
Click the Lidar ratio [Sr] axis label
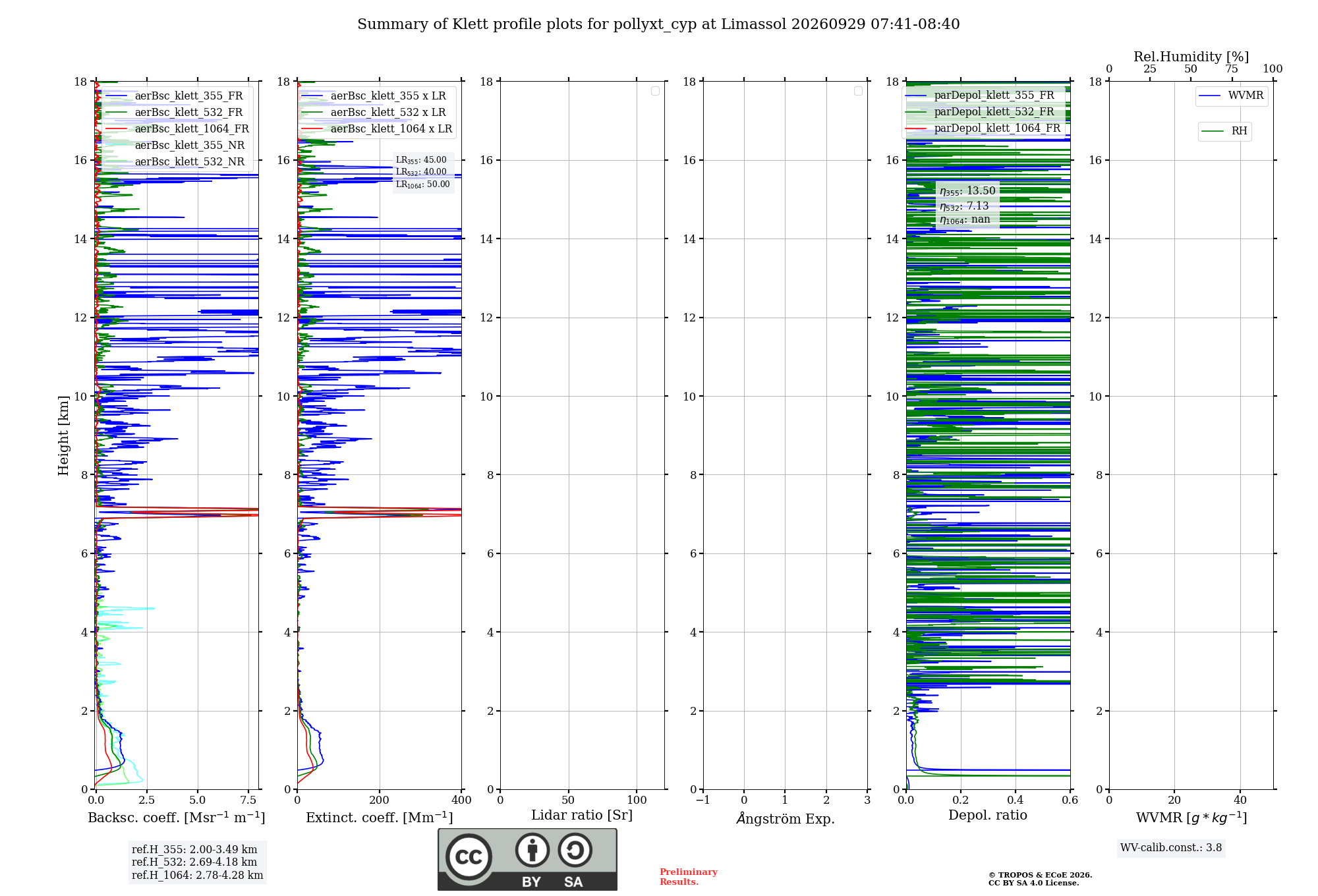point(582,816)
